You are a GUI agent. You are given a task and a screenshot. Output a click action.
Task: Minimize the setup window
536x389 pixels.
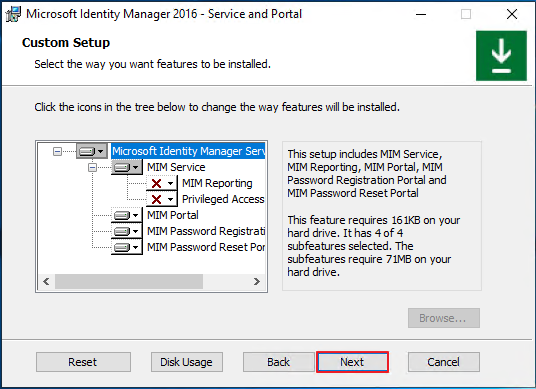(421, 14)
